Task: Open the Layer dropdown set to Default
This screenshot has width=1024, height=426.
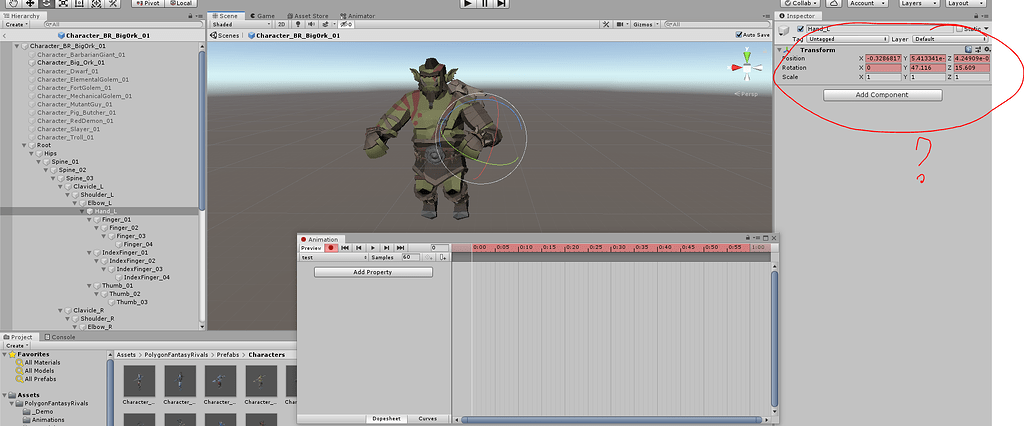Action: tap(948, 39)
